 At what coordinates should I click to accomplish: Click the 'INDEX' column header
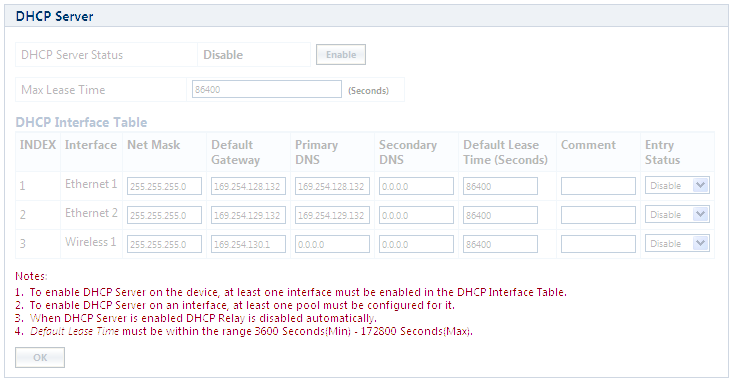38,145
